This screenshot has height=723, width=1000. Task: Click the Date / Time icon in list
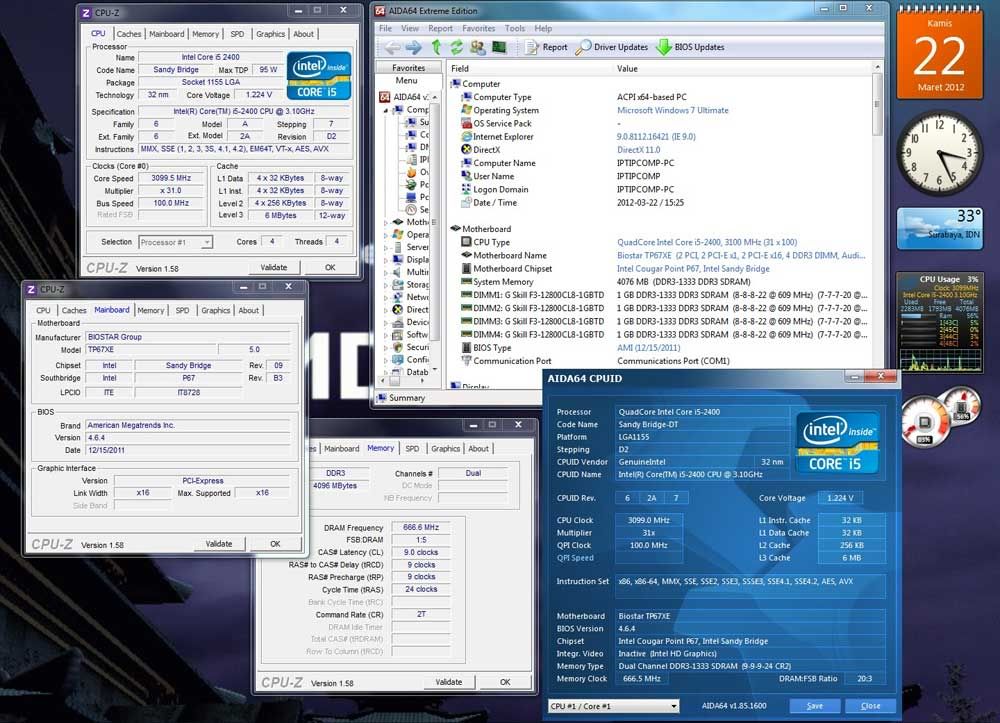[466, 203]
